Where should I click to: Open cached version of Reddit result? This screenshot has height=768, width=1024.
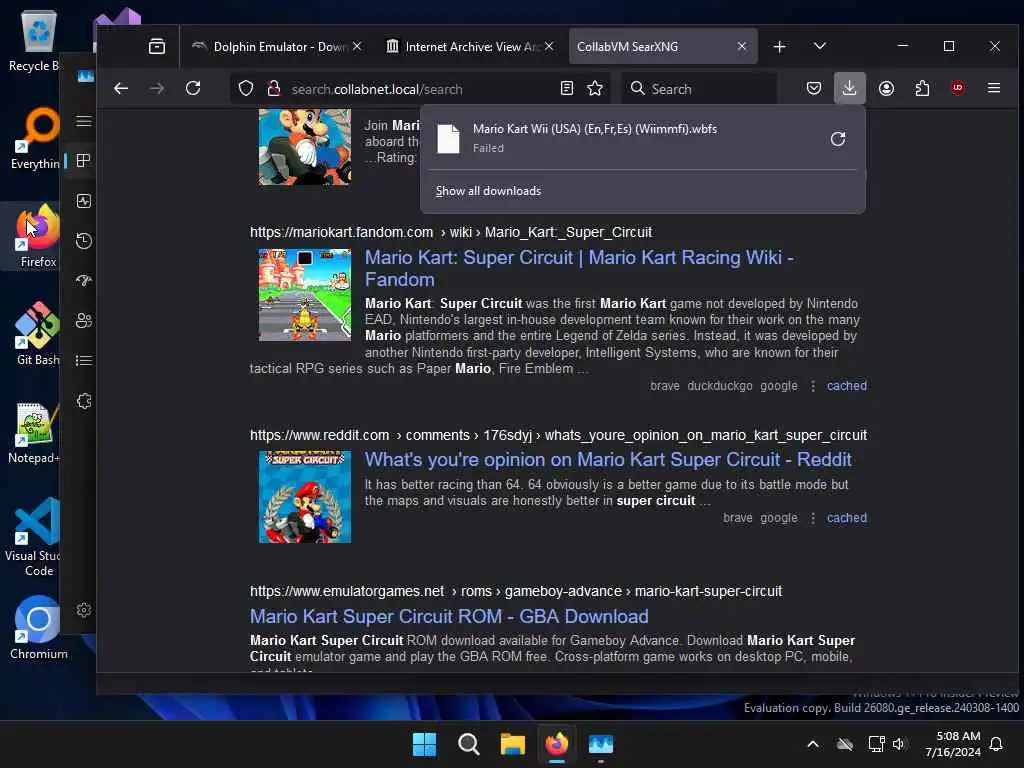(846, 518)
